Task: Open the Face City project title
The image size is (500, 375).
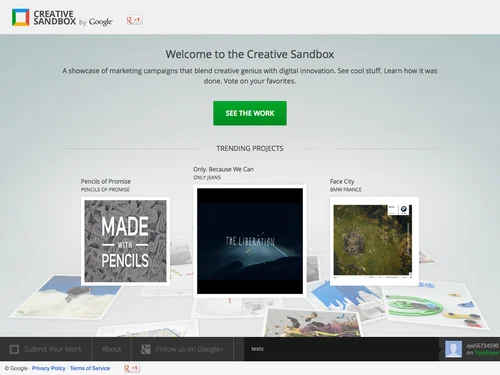Action: [x=342, y=181]
